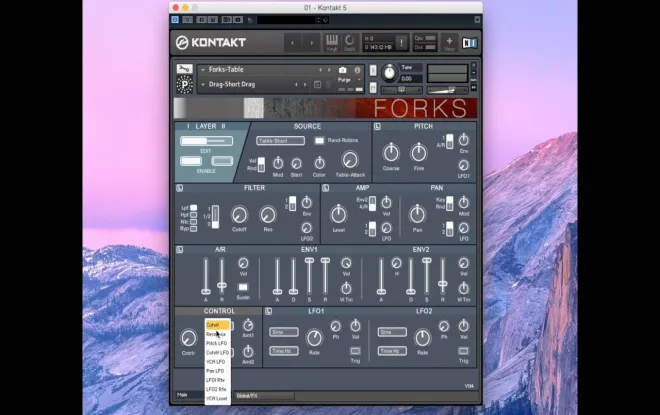Click the PITCH section link icon
Screen dimensions: 660x415
coord(377,126)
